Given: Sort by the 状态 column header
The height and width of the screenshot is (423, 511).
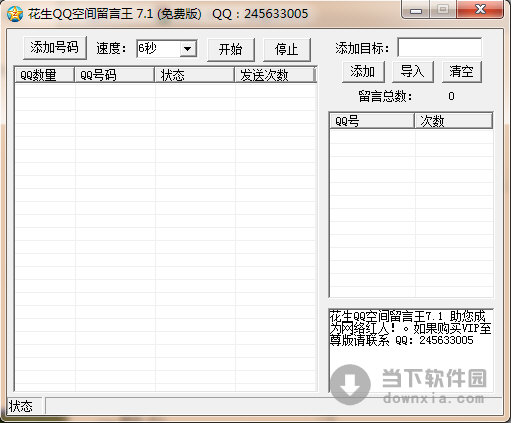Looking at the screenshot, I should 194,75.
